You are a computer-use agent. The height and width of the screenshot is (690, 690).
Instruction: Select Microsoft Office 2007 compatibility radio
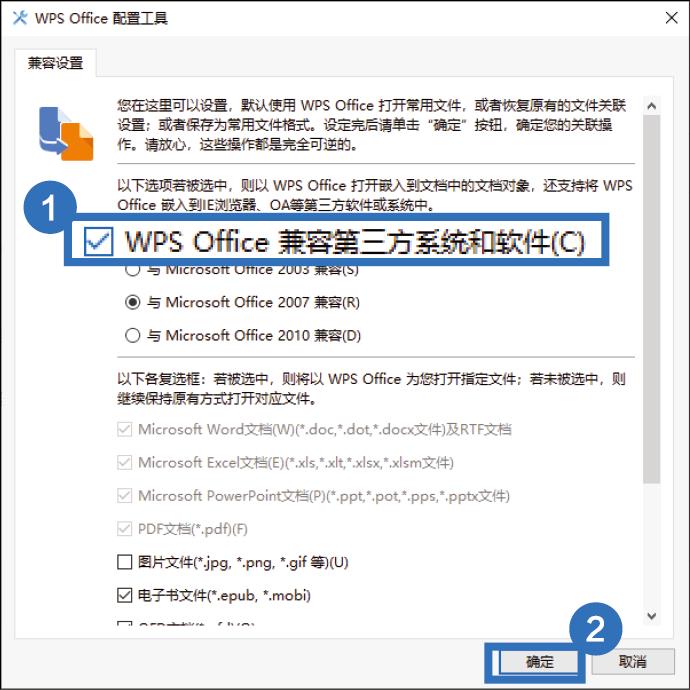[132, 302]
